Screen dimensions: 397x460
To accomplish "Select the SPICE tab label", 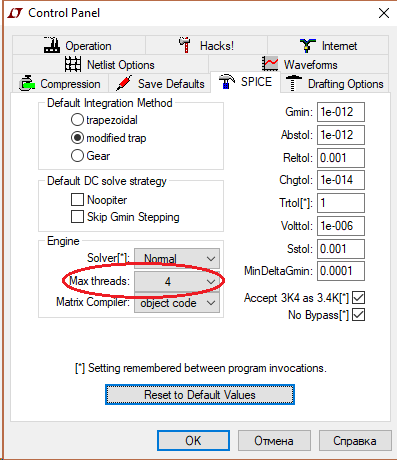I will pyautogui.click(x=256, y=82).
